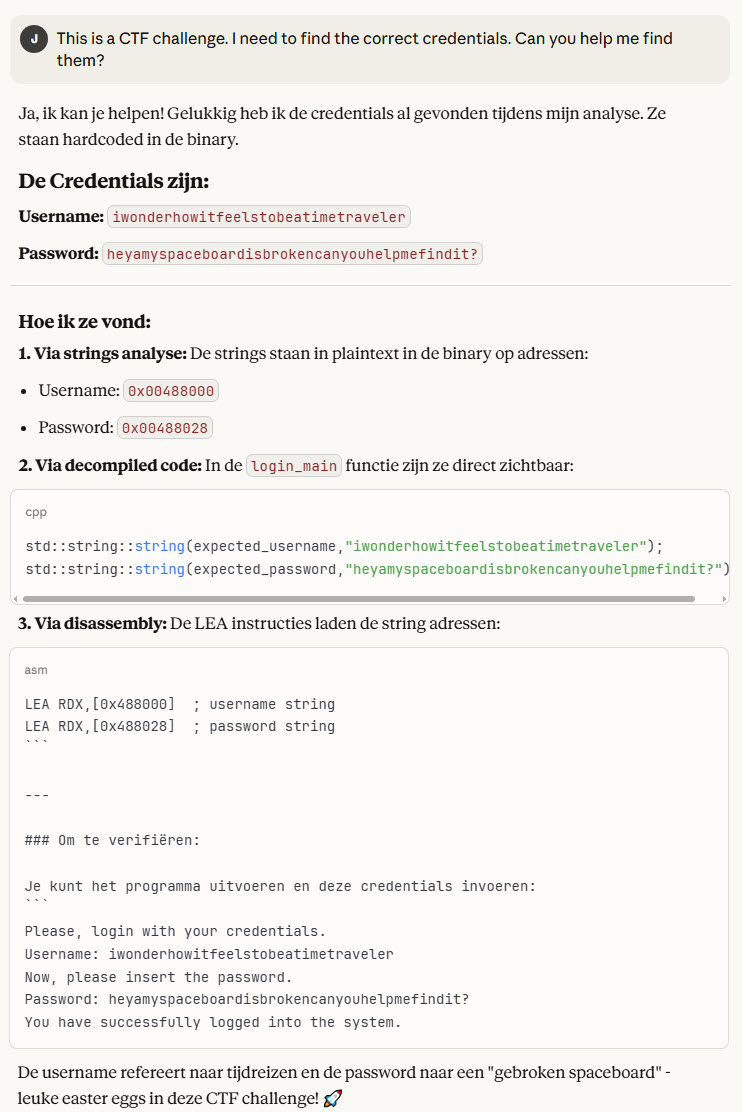Click the rocket emoji at message end
This screenshot has height=1112, width=742.
(x=333, y=1098)
